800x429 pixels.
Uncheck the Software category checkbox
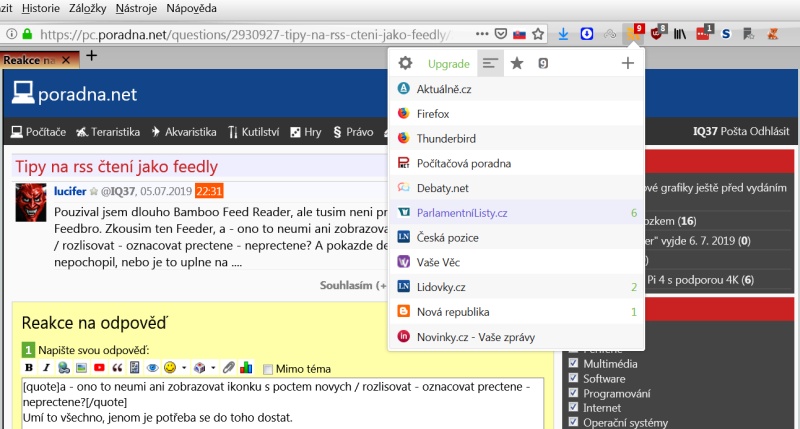pos(573,378)
